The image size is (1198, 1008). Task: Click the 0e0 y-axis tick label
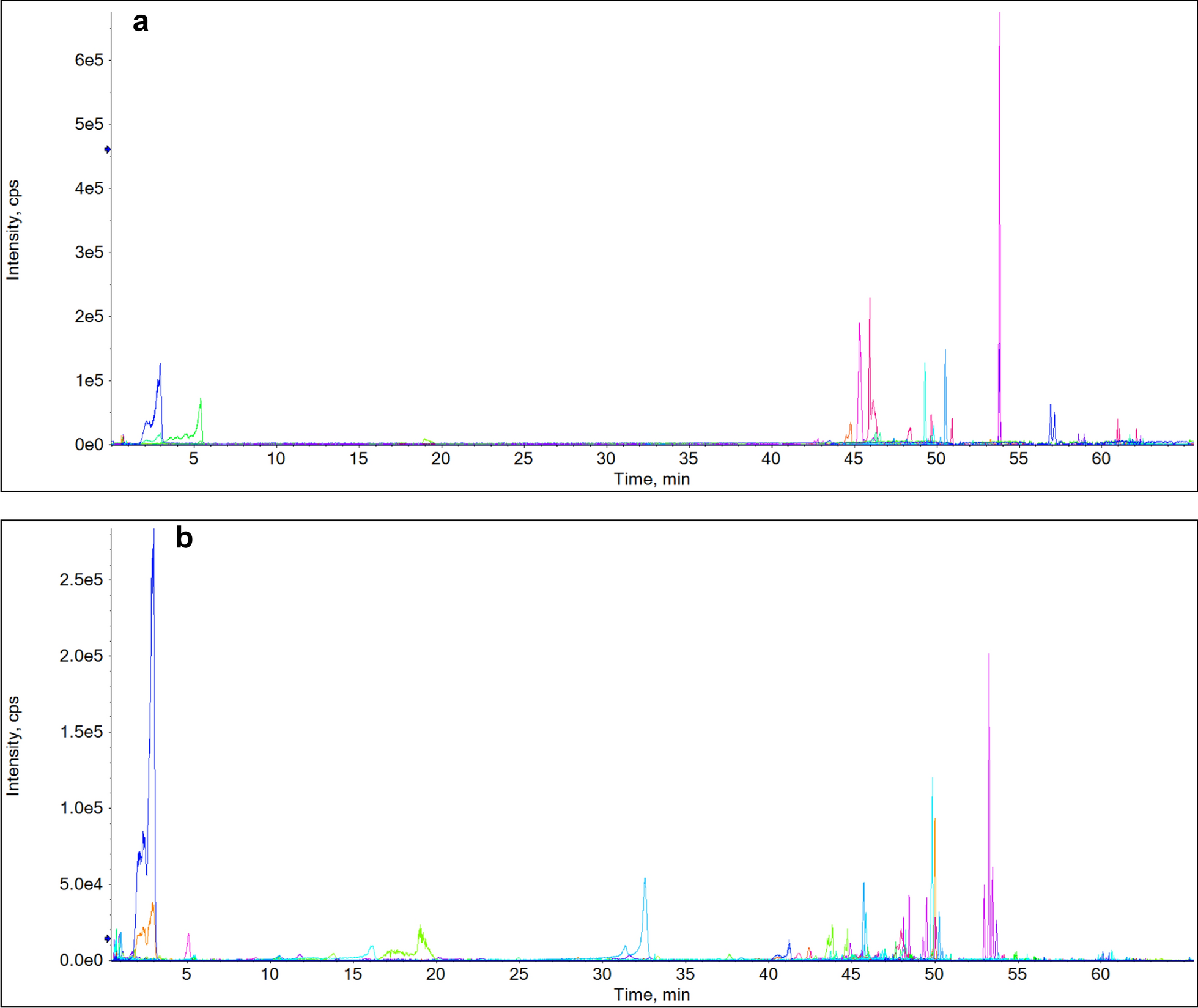pyautogui.click(x=89, y=445)
